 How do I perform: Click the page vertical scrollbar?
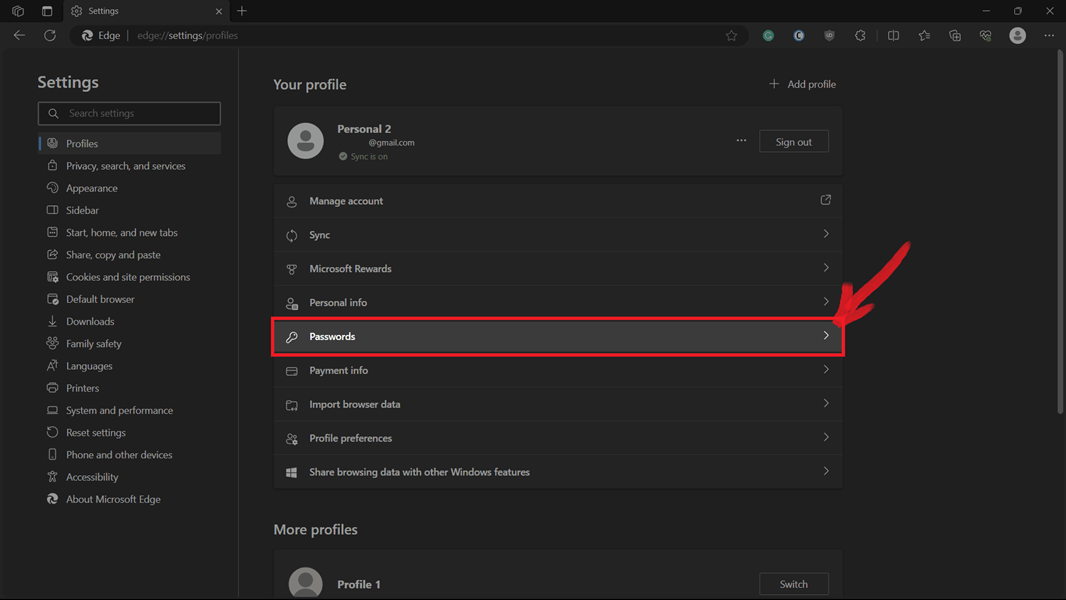pos(1060,231)
